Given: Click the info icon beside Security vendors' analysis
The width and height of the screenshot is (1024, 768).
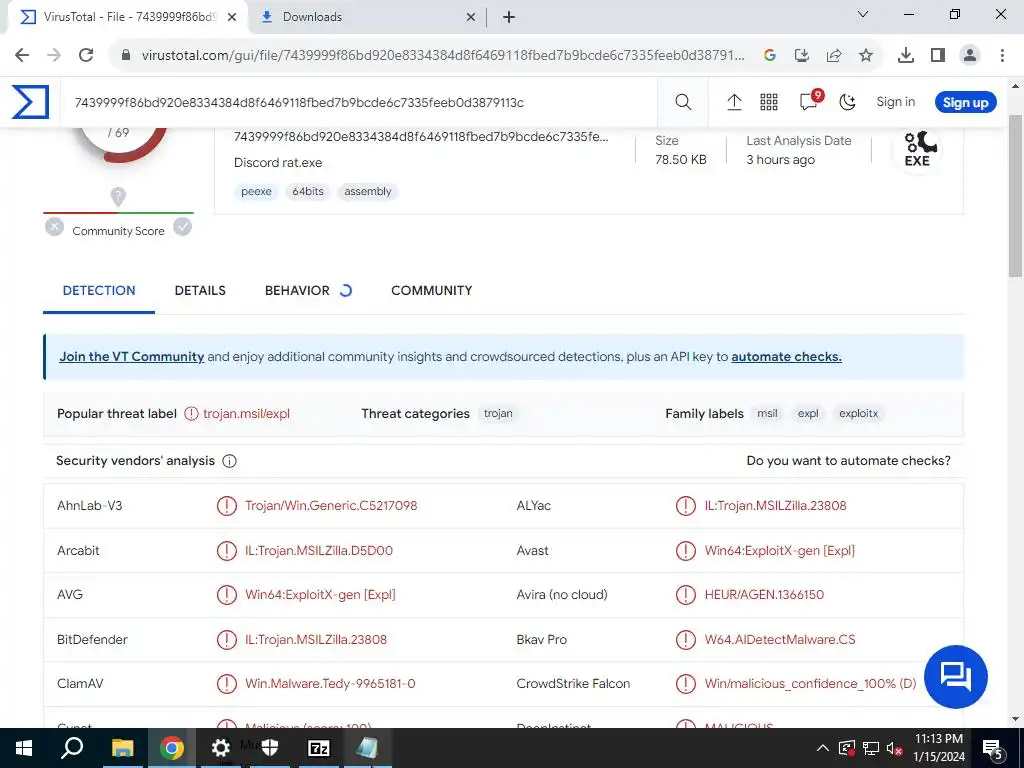Looking at the screenshot, I should coord(229,461).
